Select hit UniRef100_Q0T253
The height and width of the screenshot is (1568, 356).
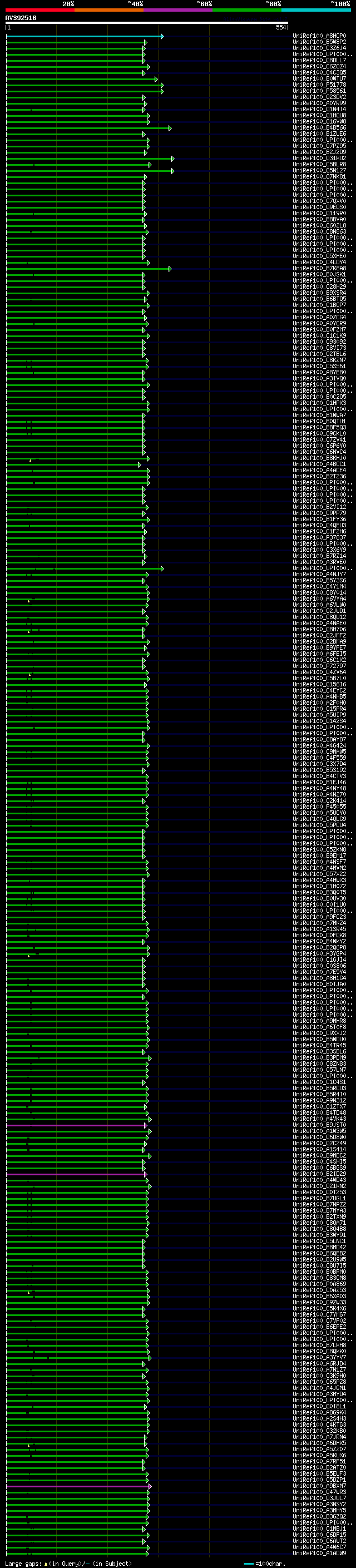[x=319, y=1192]
